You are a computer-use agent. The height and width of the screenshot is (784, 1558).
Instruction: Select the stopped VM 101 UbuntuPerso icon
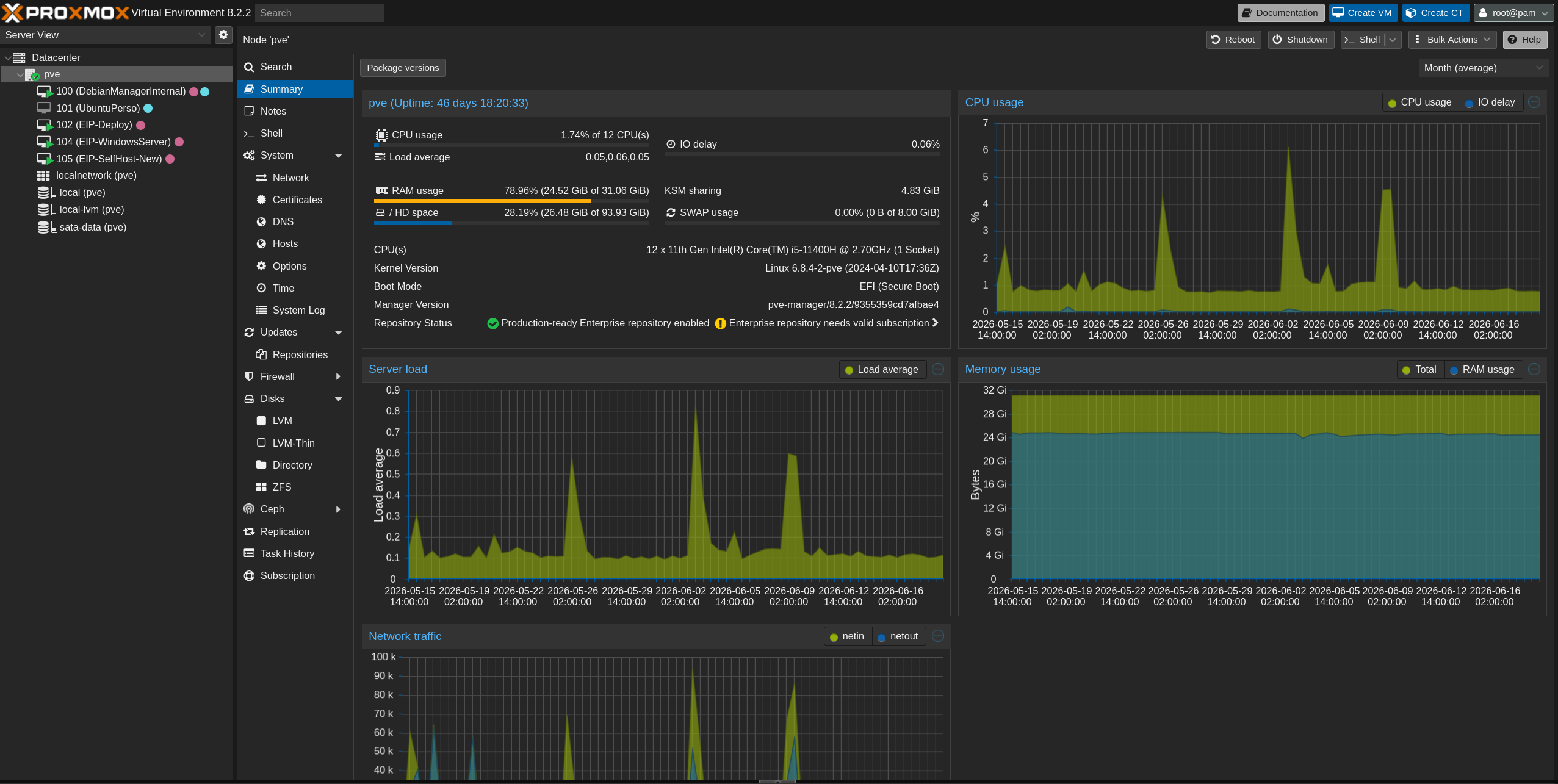click(44, 108)
